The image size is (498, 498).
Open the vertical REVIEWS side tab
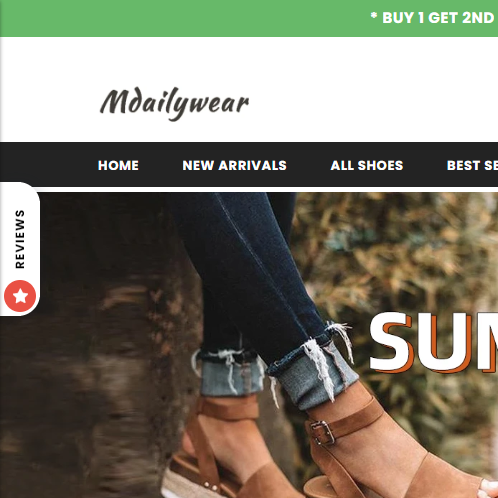click(20, 249)
